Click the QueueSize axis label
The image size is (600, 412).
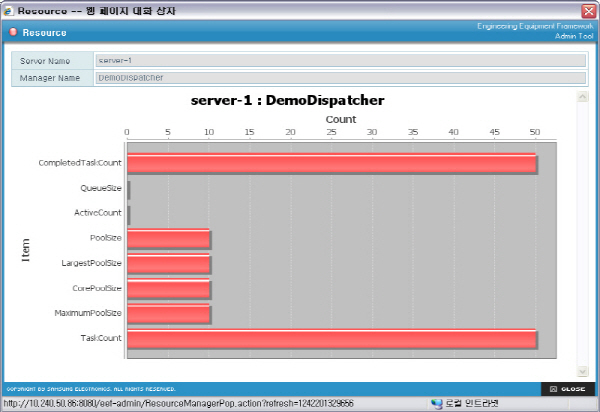pos(100,188)
